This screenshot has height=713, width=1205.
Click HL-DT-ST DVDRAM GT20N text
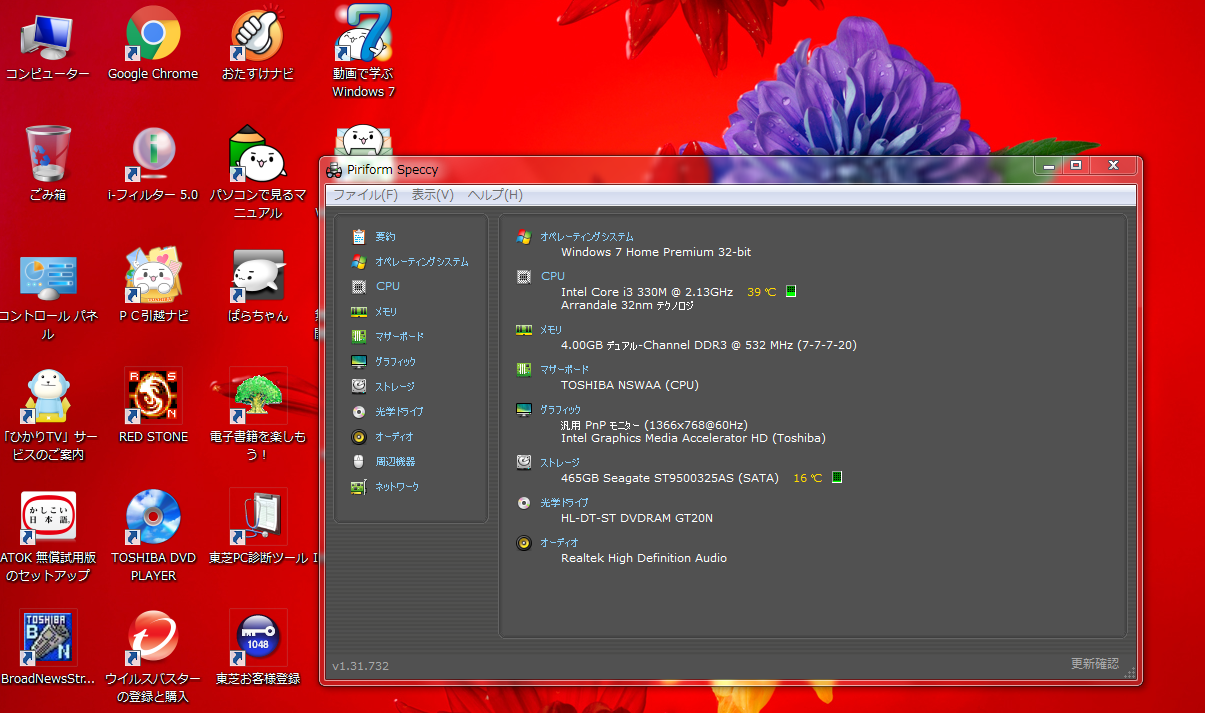click(637, 518)
